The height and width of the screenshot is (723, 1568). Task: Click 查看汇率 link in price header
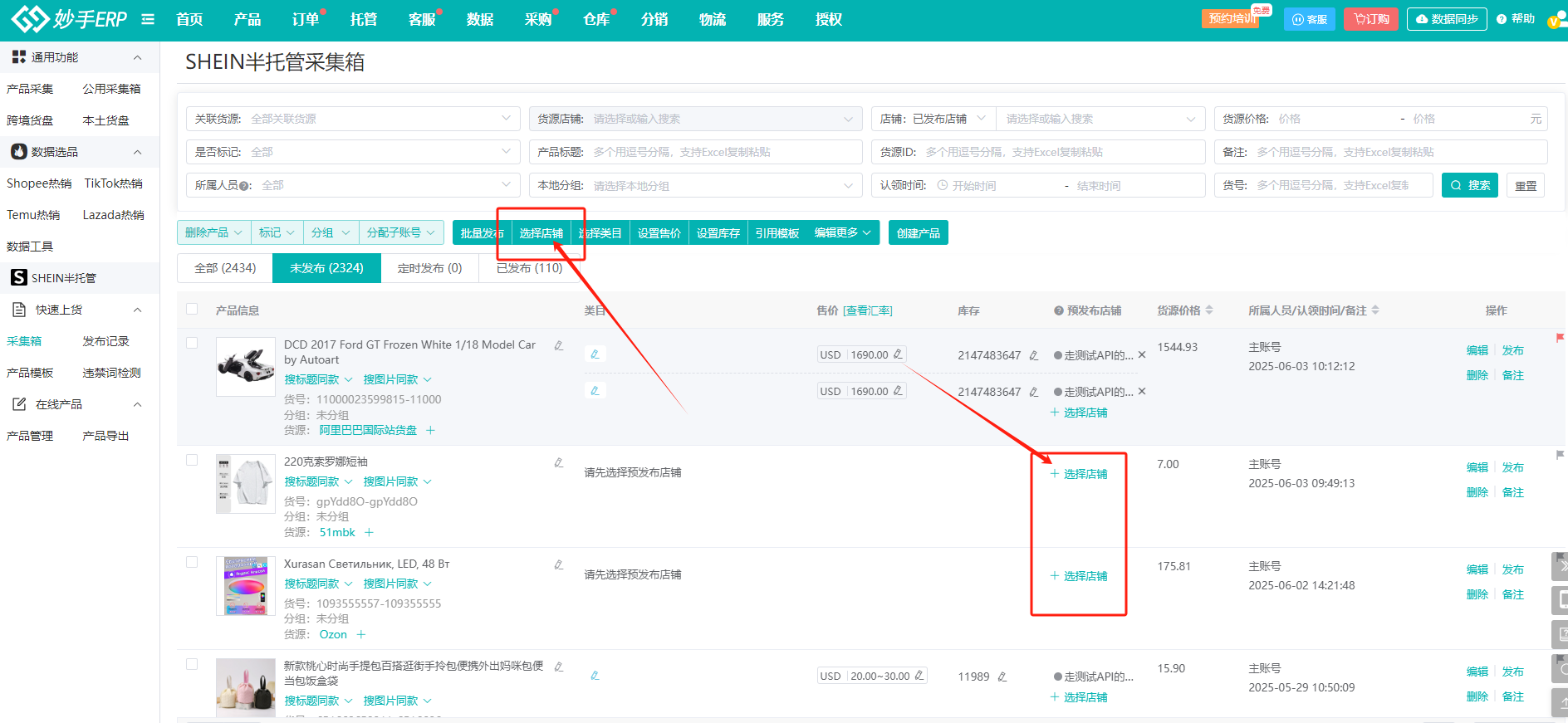[868, 310]
